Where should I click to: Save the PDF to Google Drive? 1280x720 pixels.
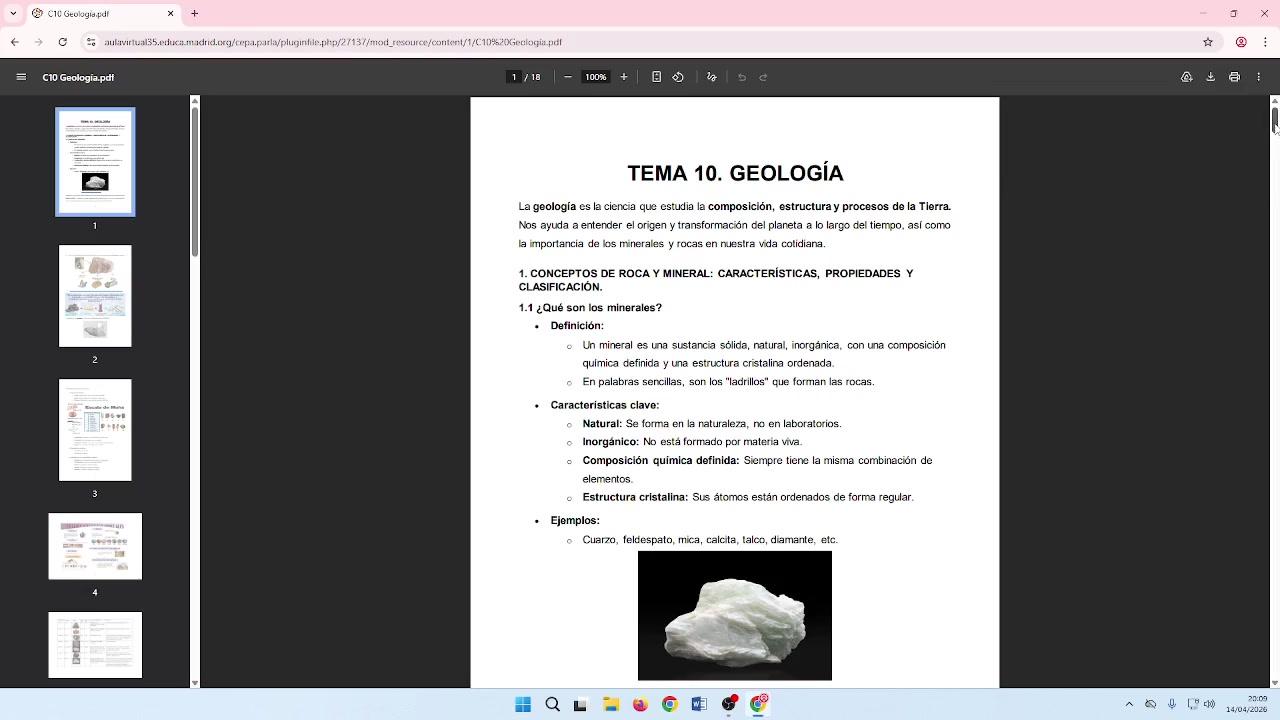point(1187,77)
